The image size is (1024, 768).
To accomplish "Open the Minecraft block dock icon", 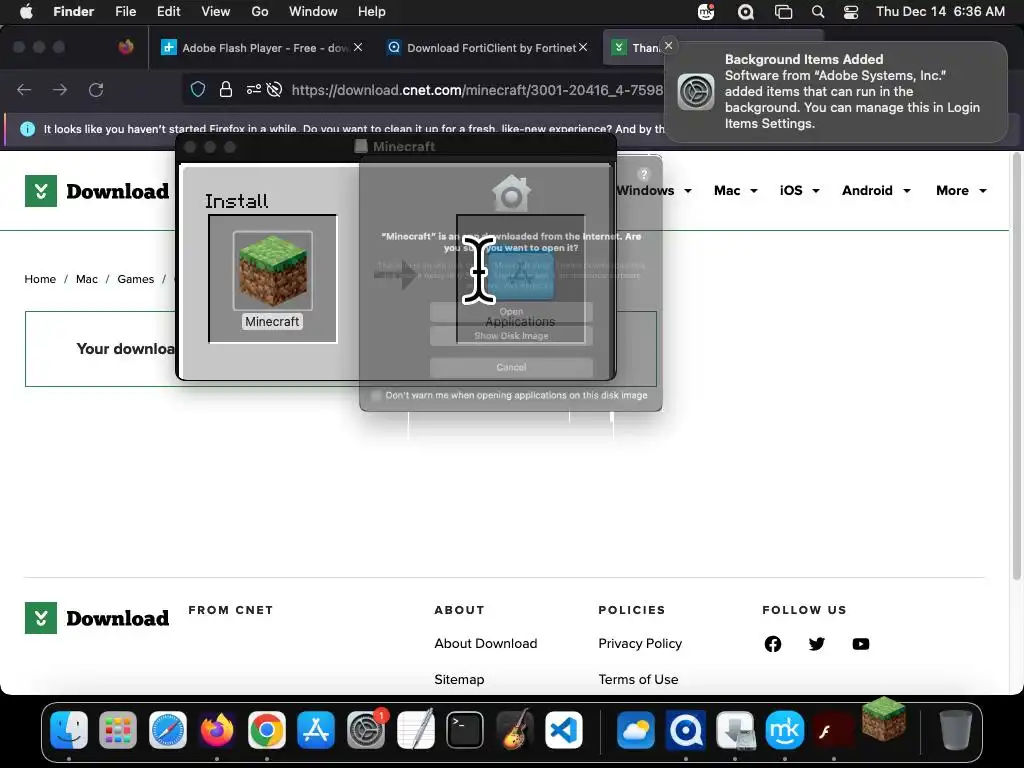I will point(884,718).
